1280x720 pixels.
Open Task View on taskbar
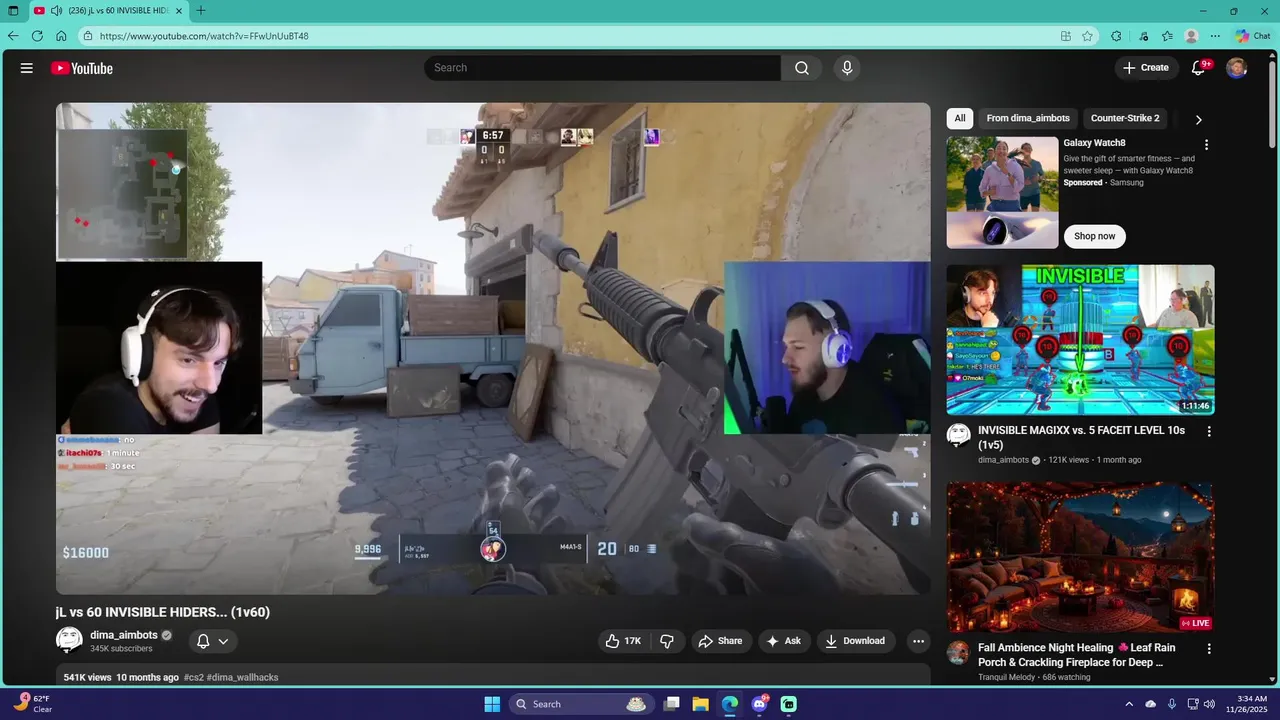pyautogui.click(x=672, y=704)
